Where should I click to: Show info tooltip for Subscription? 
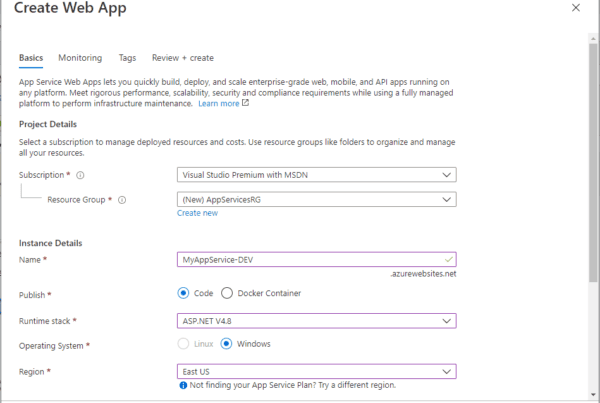pyautogui.click(x=80, y=175)
